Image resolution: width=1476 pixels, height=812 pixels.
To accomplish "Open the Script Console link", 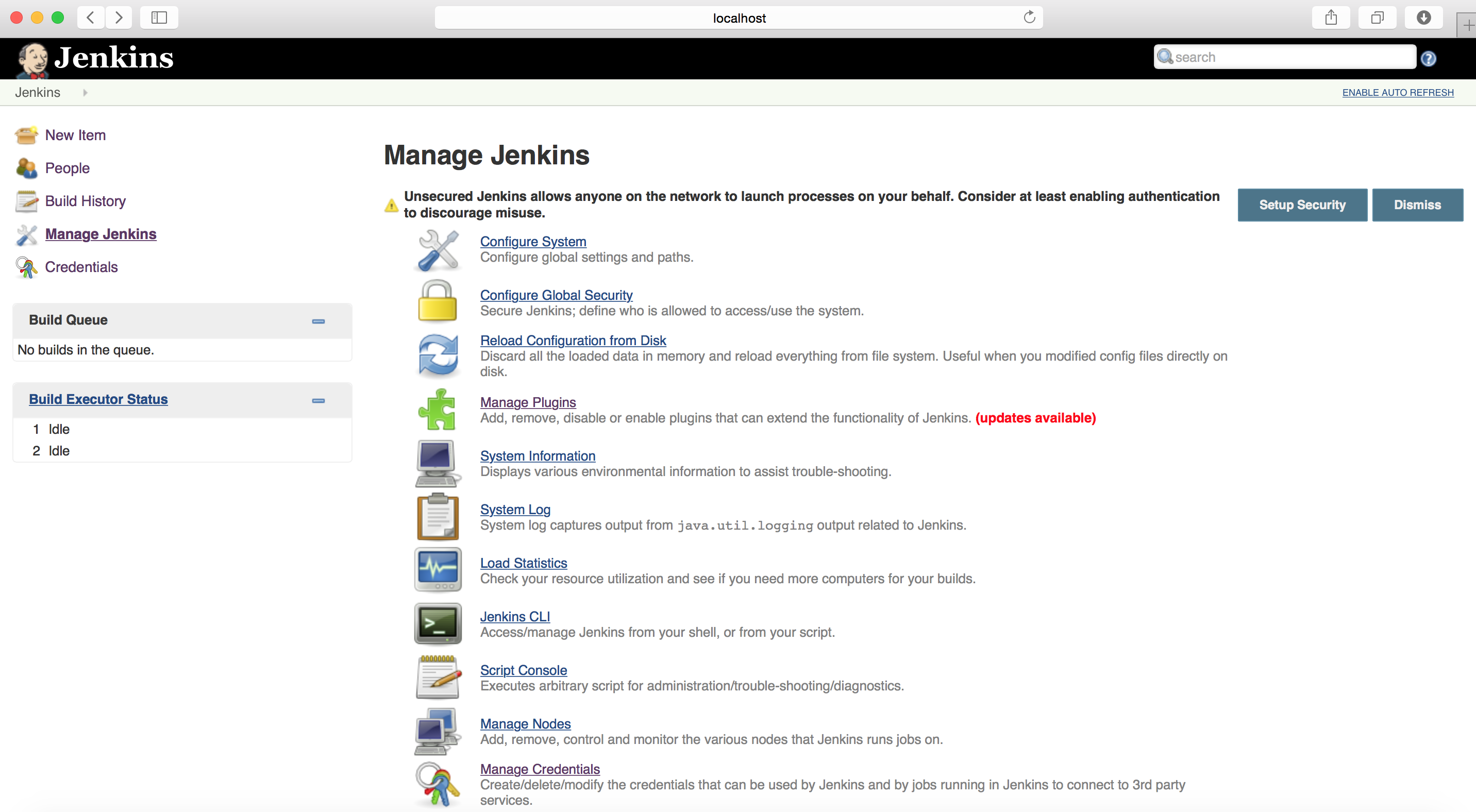I will [523, 670].
